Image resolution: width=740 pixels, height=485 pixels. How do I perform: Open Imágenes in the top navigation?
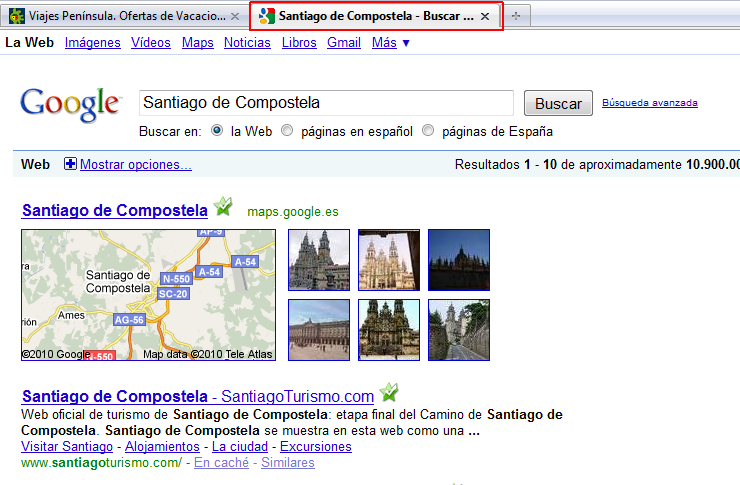pyautogui.click(x=92, y=42)
